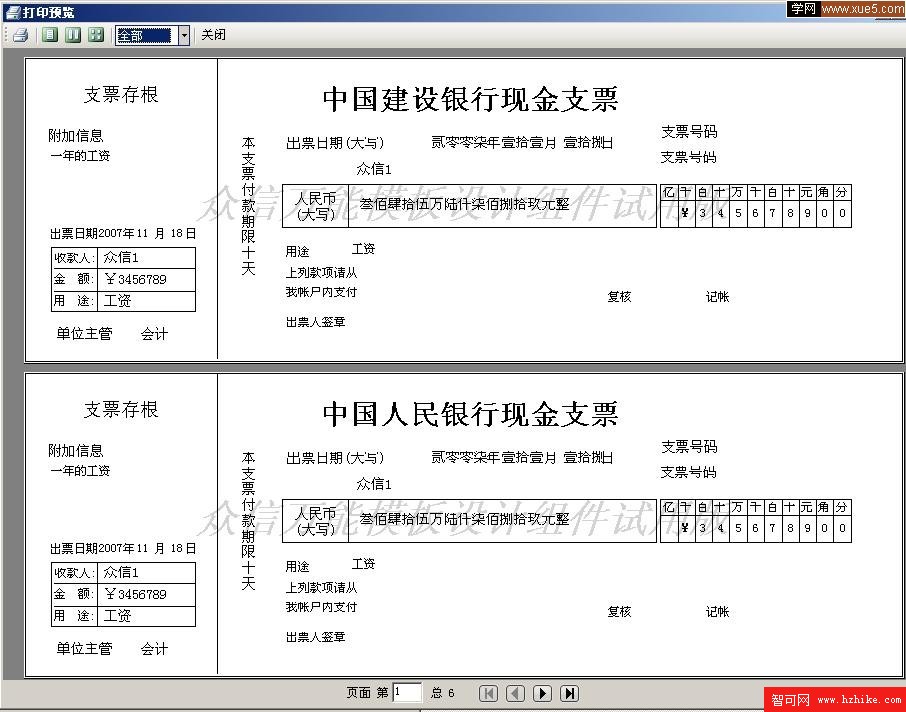906x712 pixels.
Task: Click the 关闭 button
Action: pyautogui.click(x=213, y=35)
